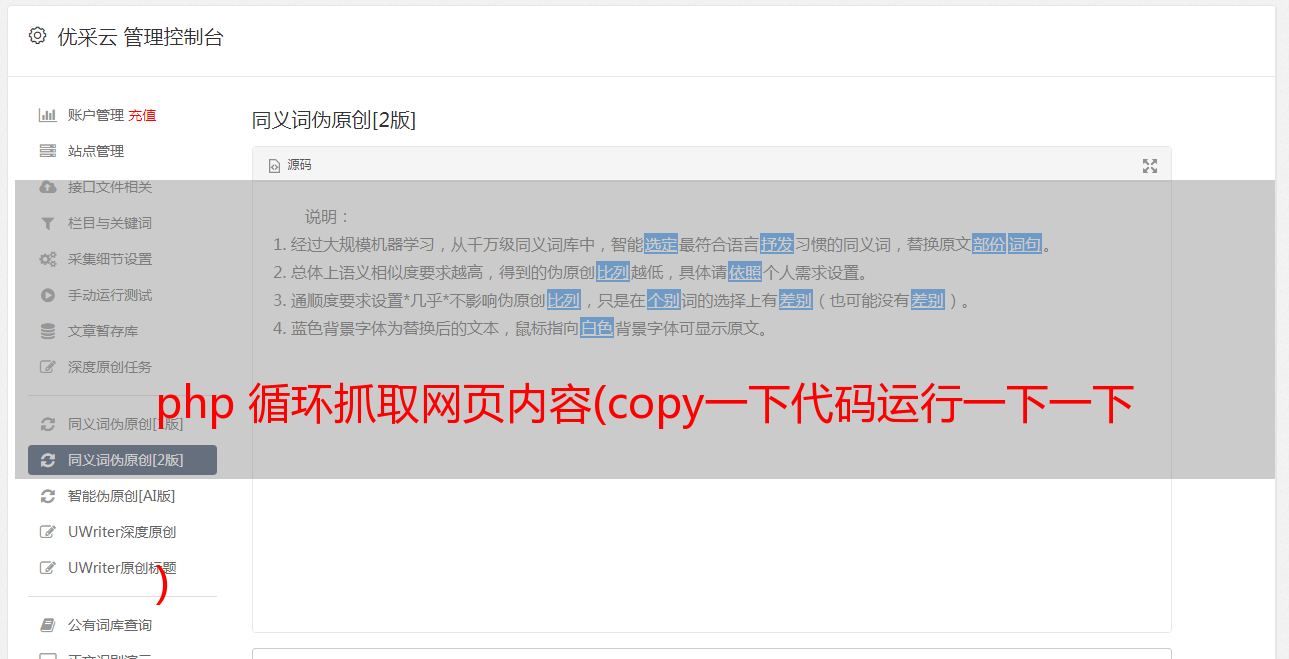
Task: Click the bar chart icon next to 账户管理
Action: pyautogui.click(x=47, y=115)
